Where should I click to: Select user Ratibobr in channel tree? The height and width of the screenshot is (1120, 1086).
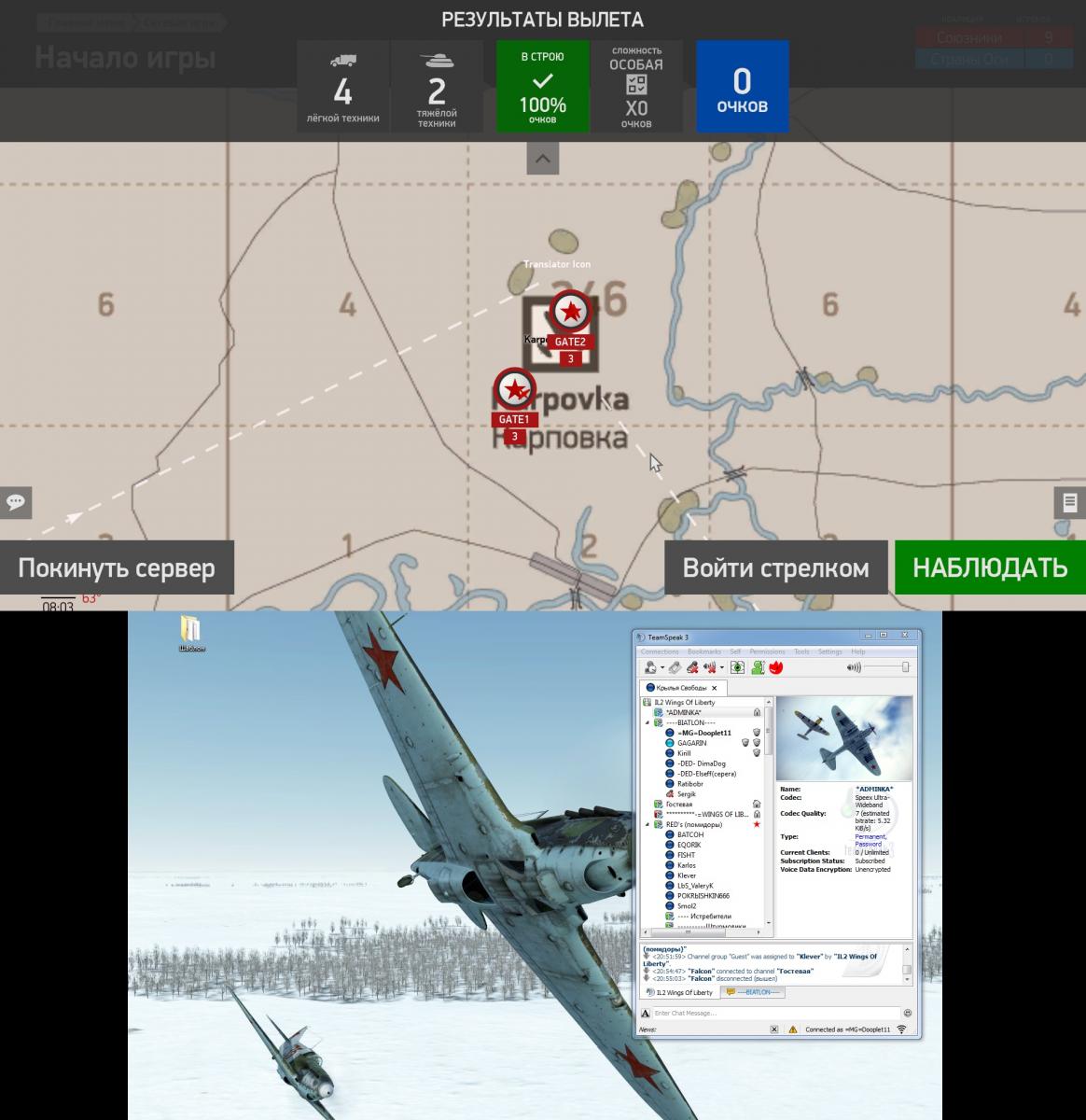691,784
